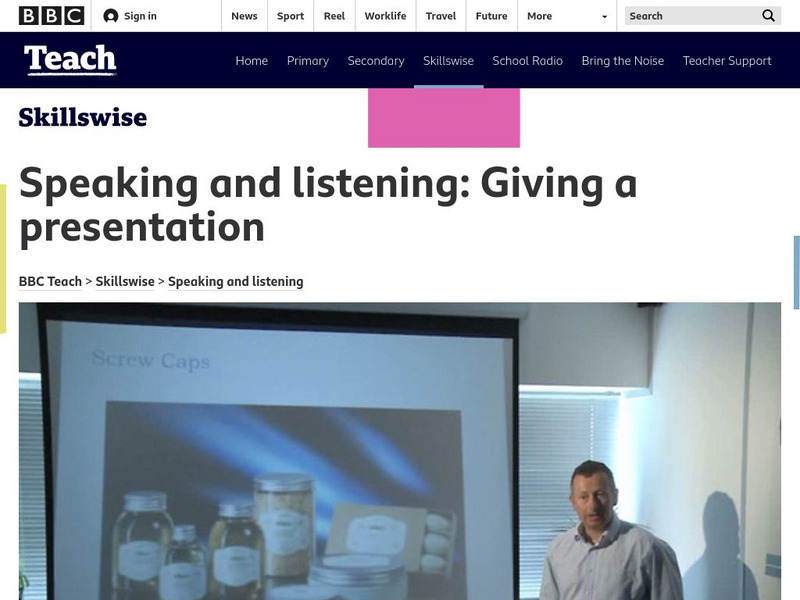The width and height of the screenshot is (800, 600).
Task: Select Travel in BBC navigation
Action: tap(441, 16)
